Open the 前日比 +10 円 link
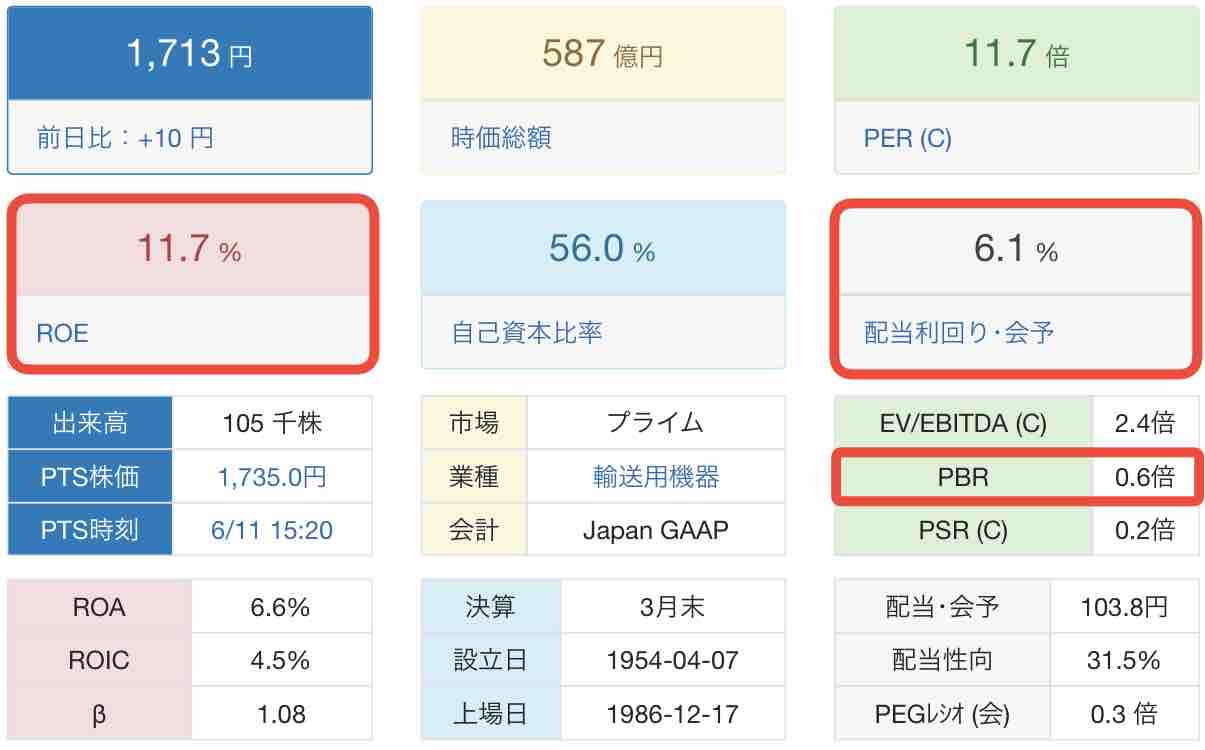1205x750 pixels. (x=125, y=137)
